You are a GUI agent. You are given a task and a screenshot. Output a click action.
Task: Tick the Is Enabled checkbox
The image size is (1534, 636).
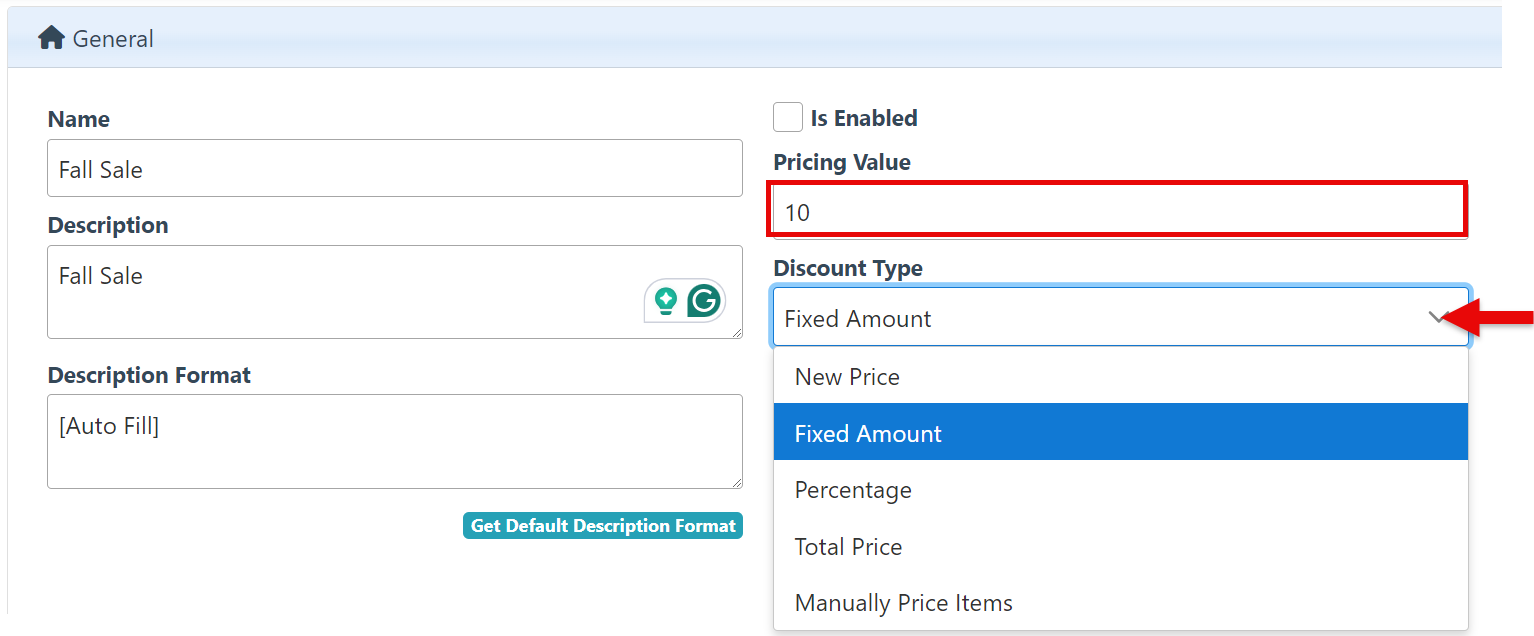pos(788,118)
